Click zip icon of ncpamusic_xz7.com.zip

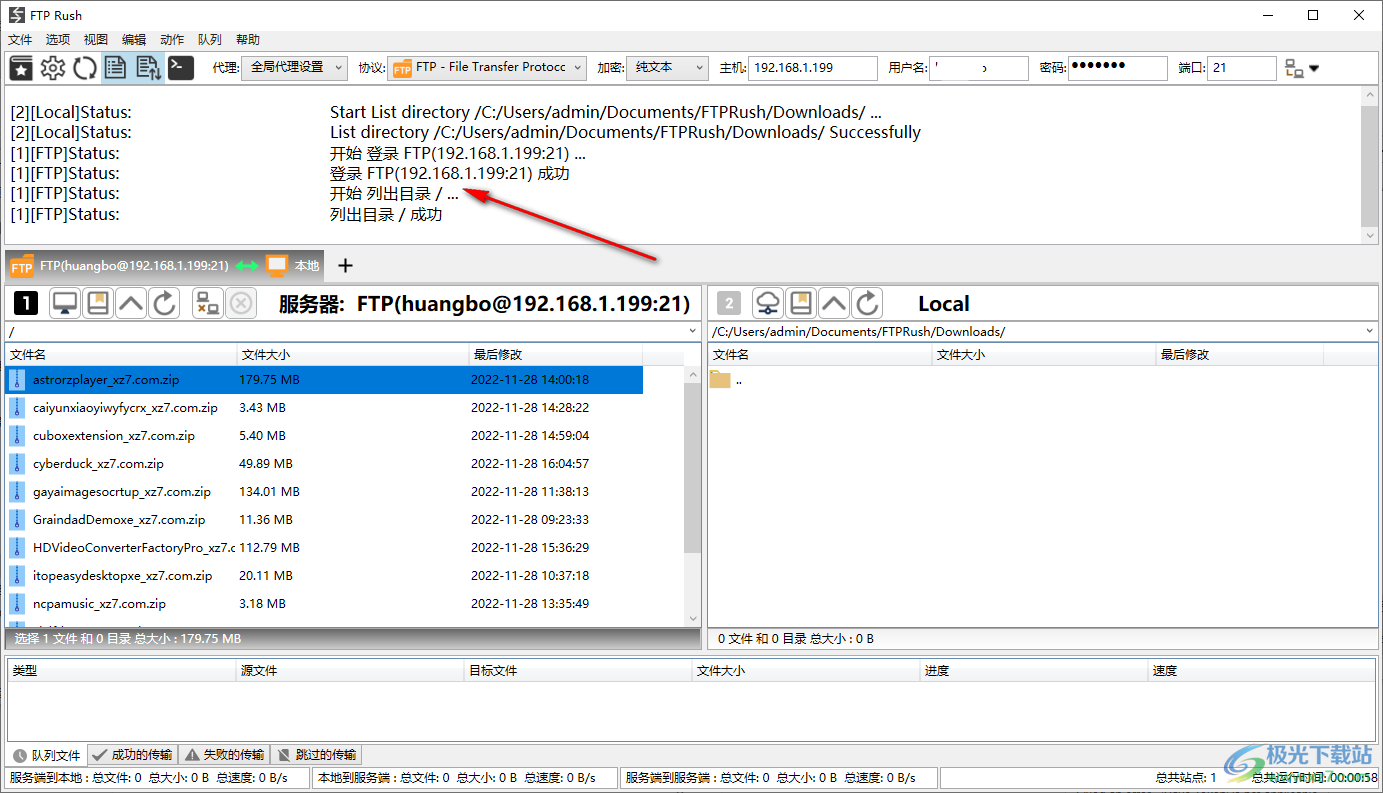[18, 604]
